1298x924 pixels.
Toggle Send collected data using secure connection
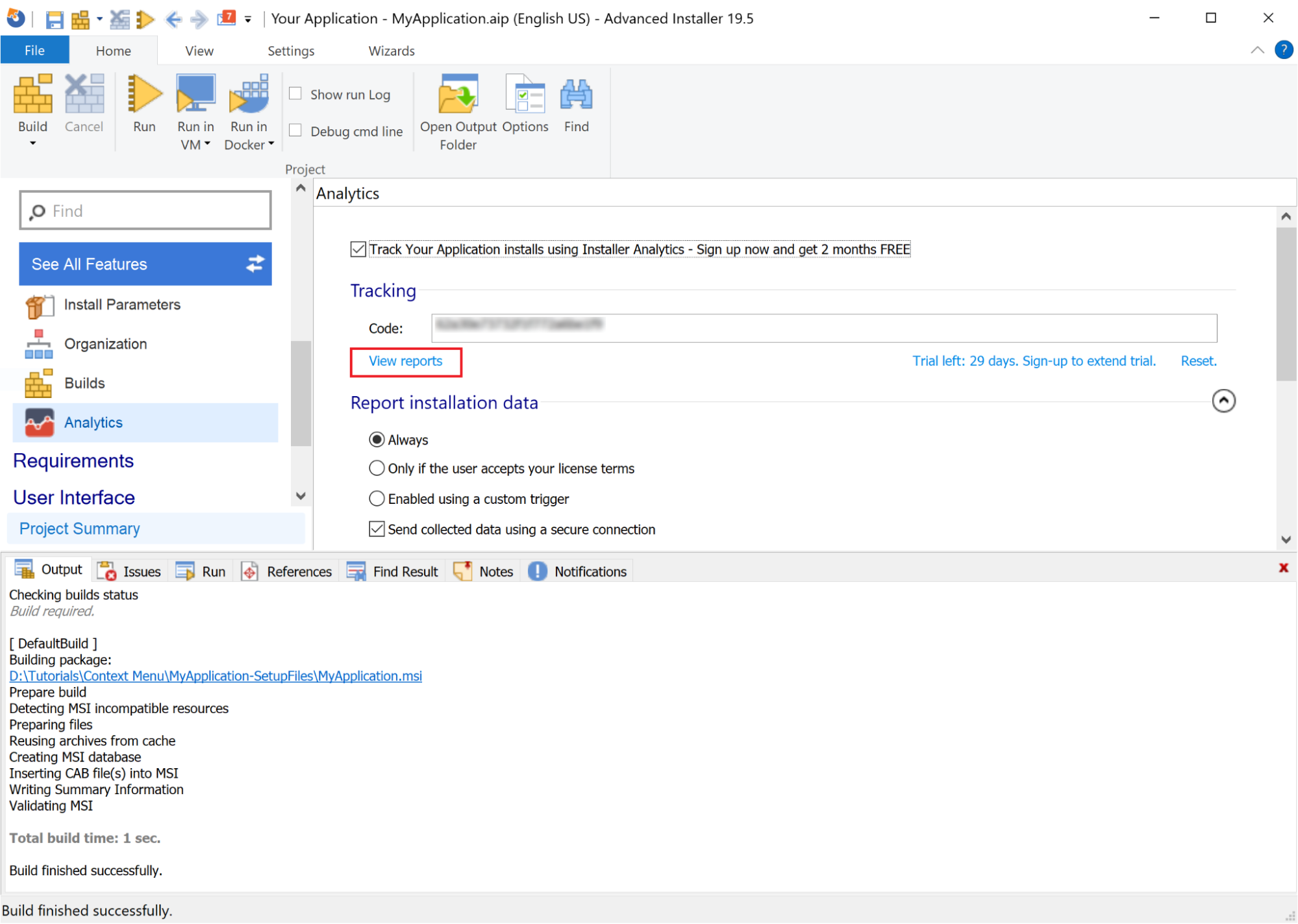(x=377, y=530)
